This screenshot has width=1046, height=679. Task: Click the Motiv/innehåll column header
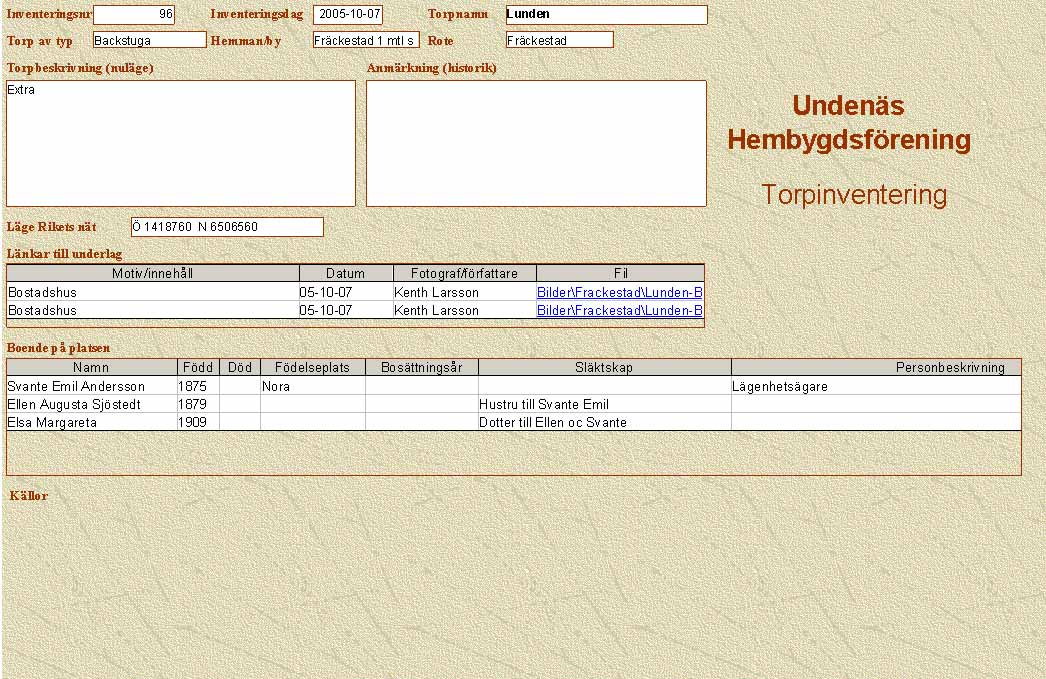(x=152, y=273)
